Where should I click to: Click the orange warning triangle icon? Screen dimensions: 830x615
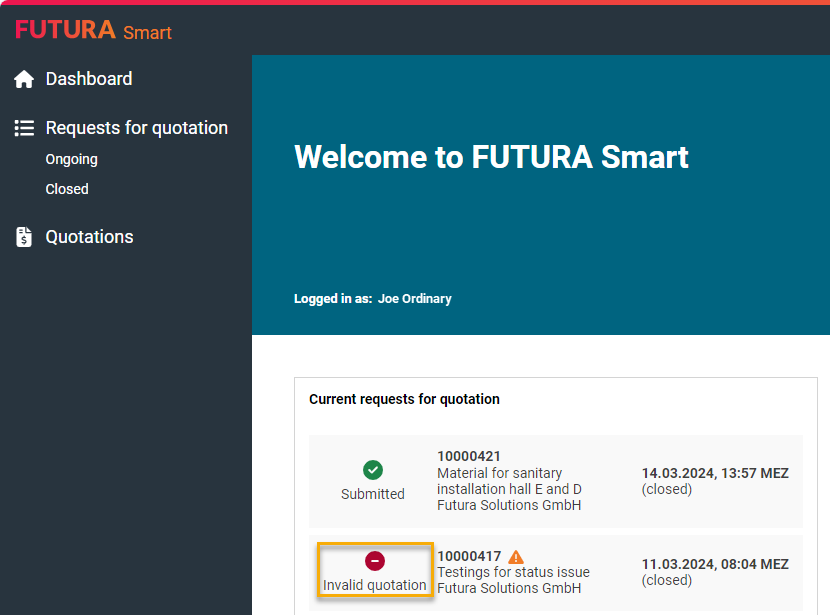point(516,557)
